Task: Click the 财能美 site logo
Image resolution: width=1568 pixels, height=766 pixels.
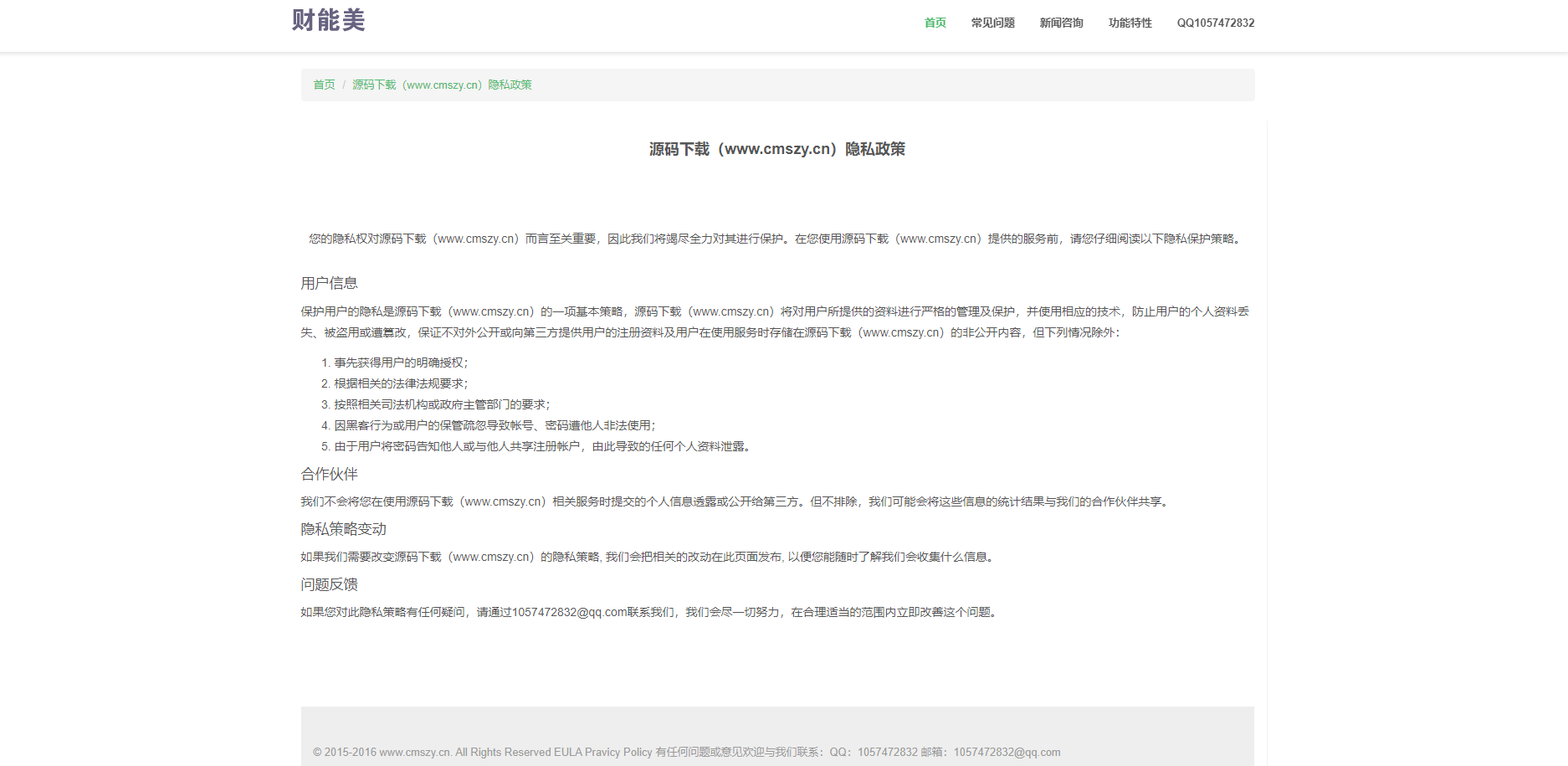Action: pos(328,20)
